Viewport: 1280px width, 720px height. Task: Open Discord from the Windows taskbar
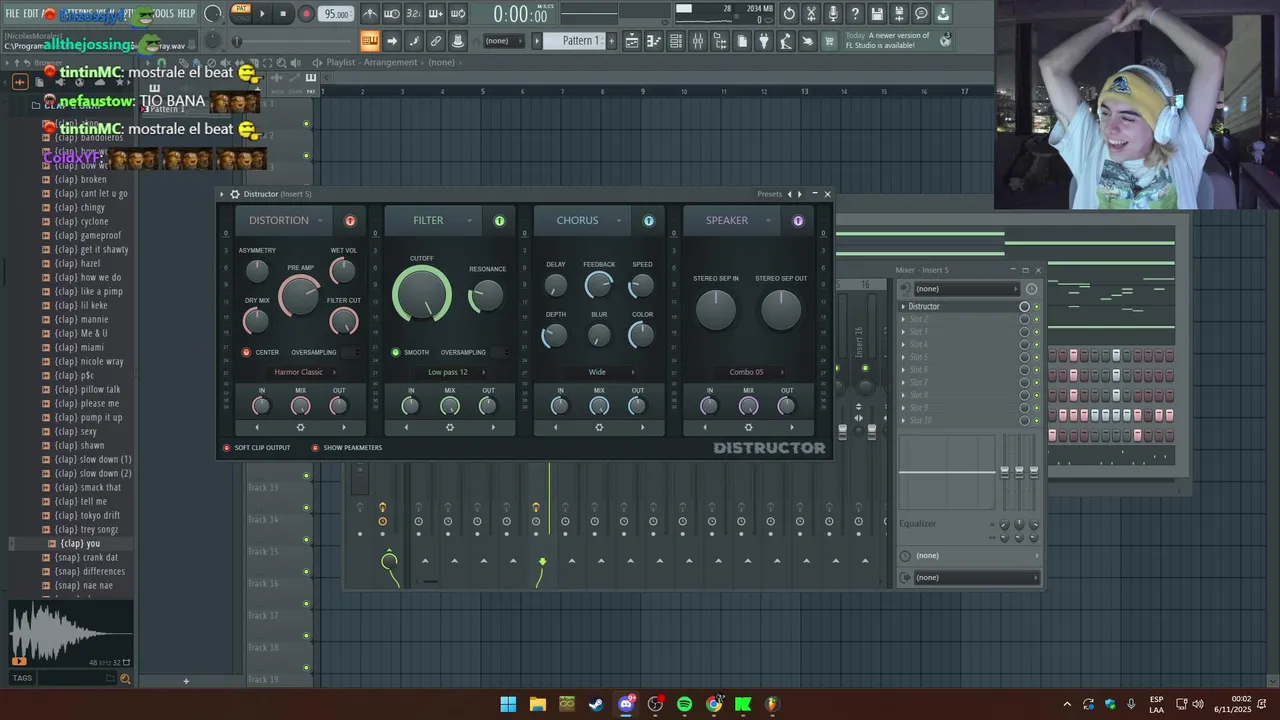click(x=626, y=704)
